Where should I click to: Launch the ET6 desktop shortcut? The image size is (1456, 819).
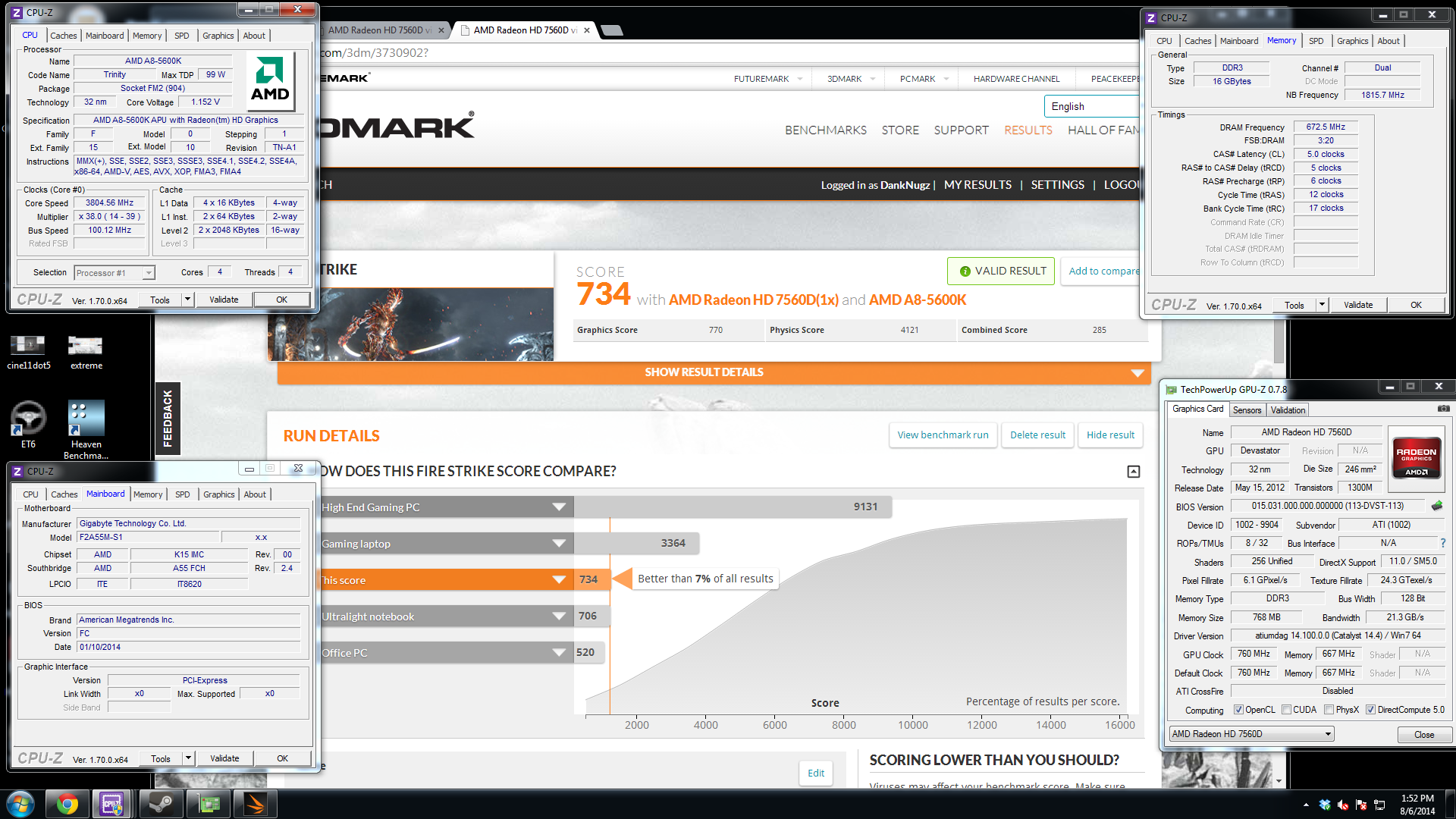(x=28, y=425)
